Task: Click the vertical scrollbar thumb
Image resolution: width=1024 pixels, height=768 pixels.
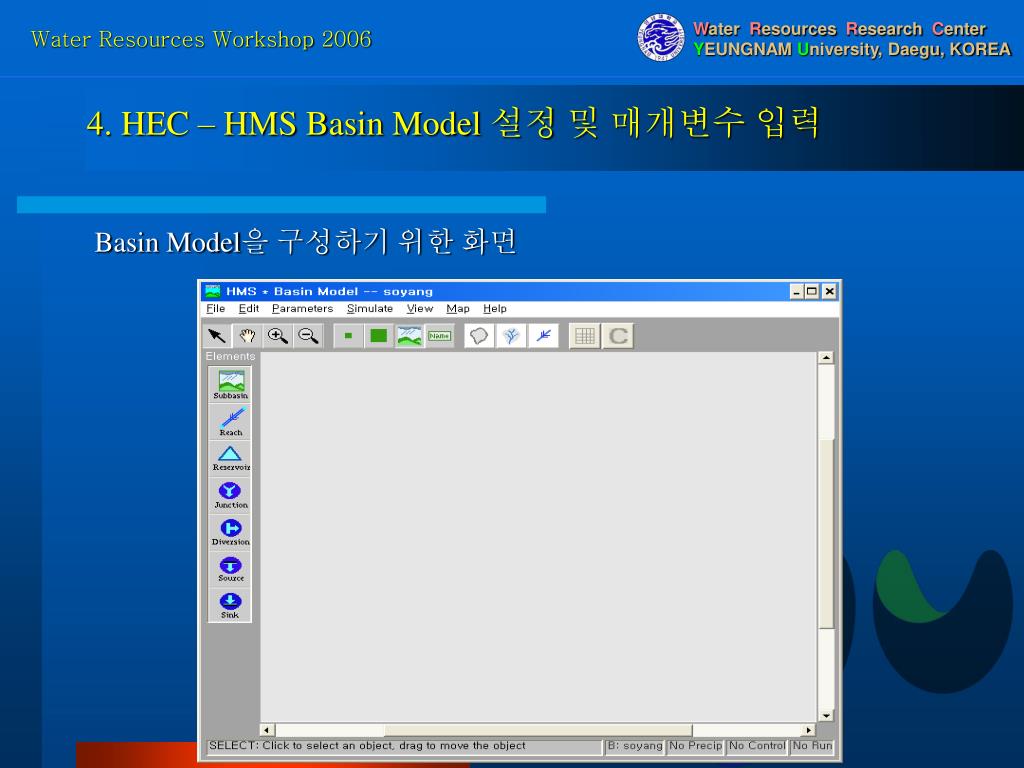Action: pyautogui.click(x=826, y=534)
